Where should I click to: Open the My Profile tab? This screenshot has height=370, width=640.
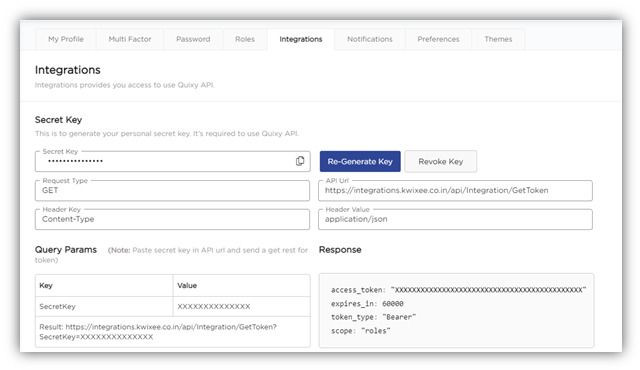66,39
